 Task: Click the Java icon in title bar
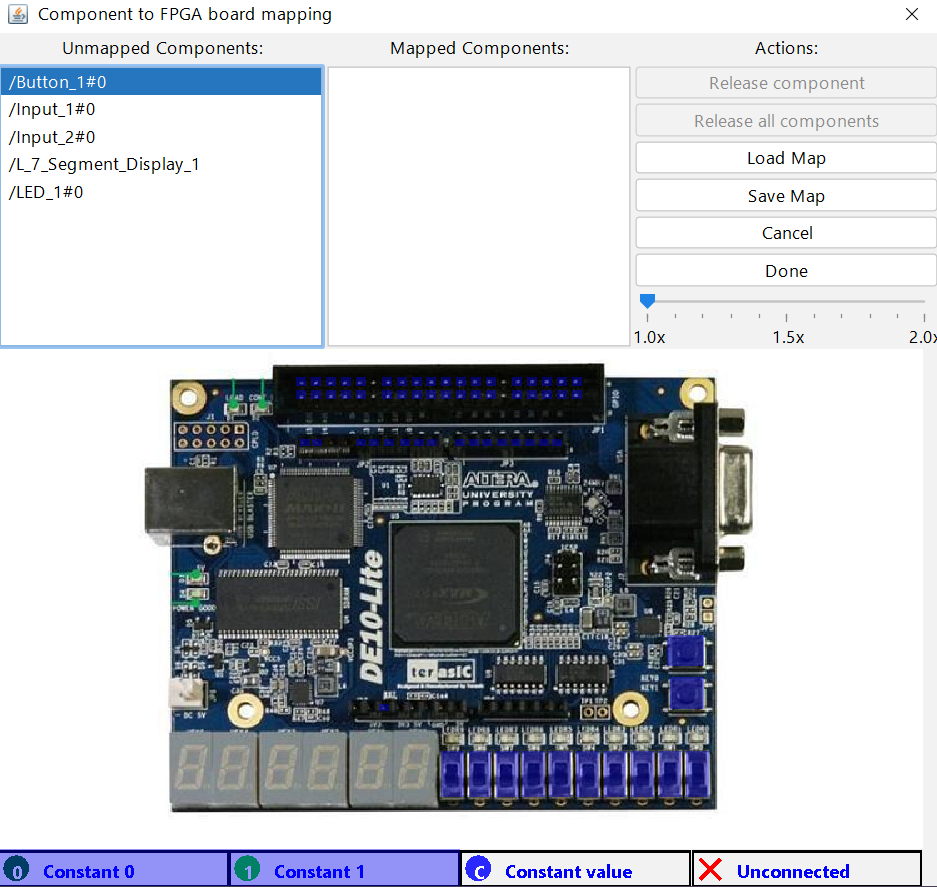click(x=18, y=15)
